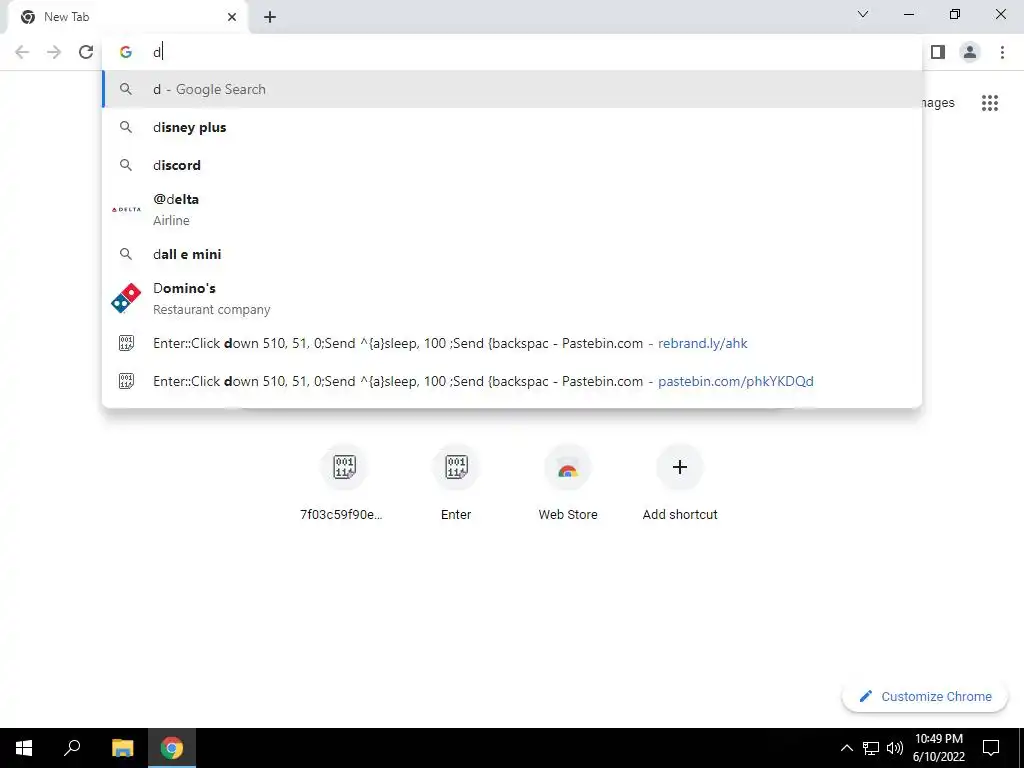Open the Enter shortcut tile
The width and height of the screenshot is (1024, 768).
456,483
